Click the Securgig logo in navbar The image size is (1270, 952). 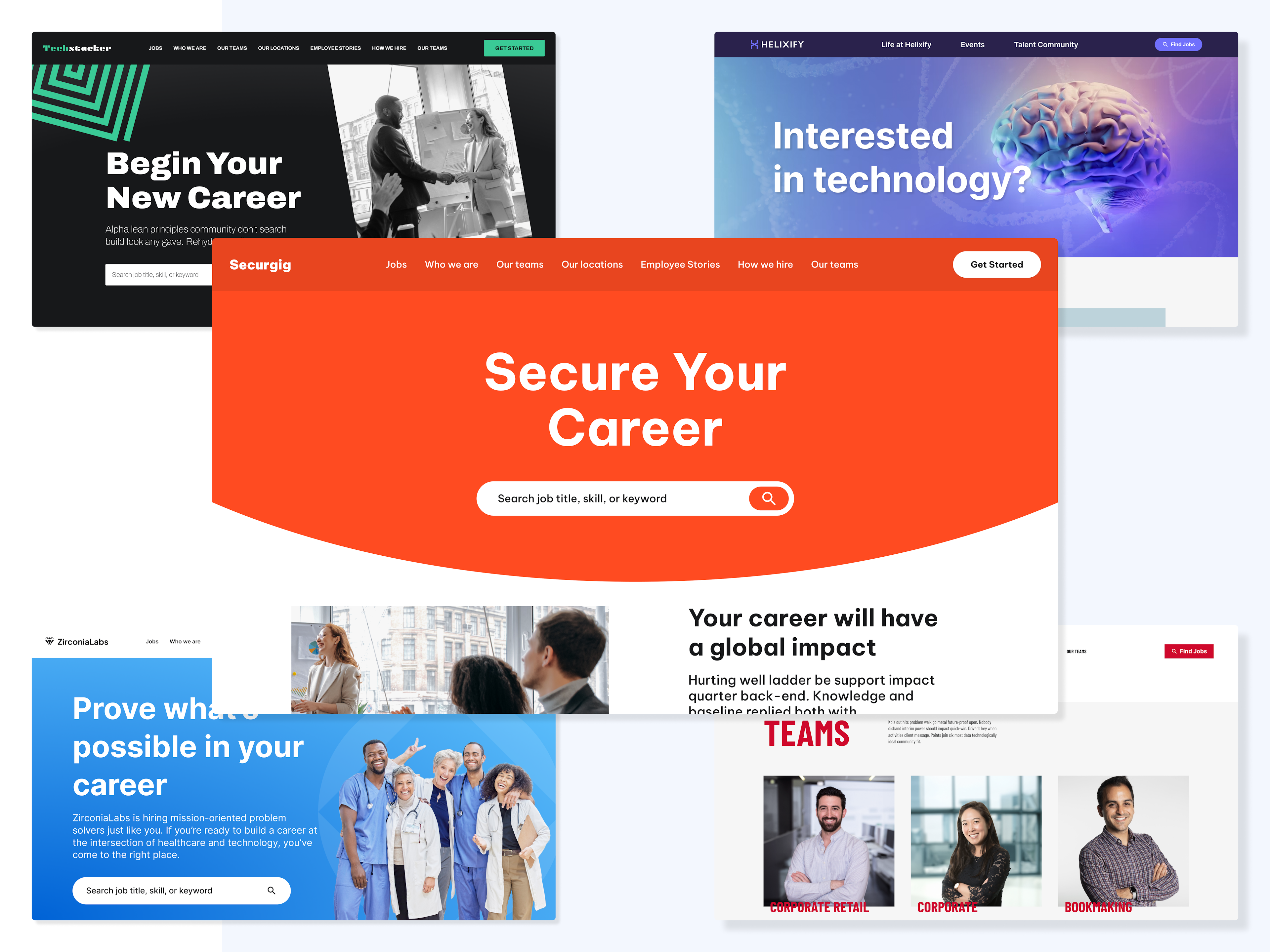[261, 264]
